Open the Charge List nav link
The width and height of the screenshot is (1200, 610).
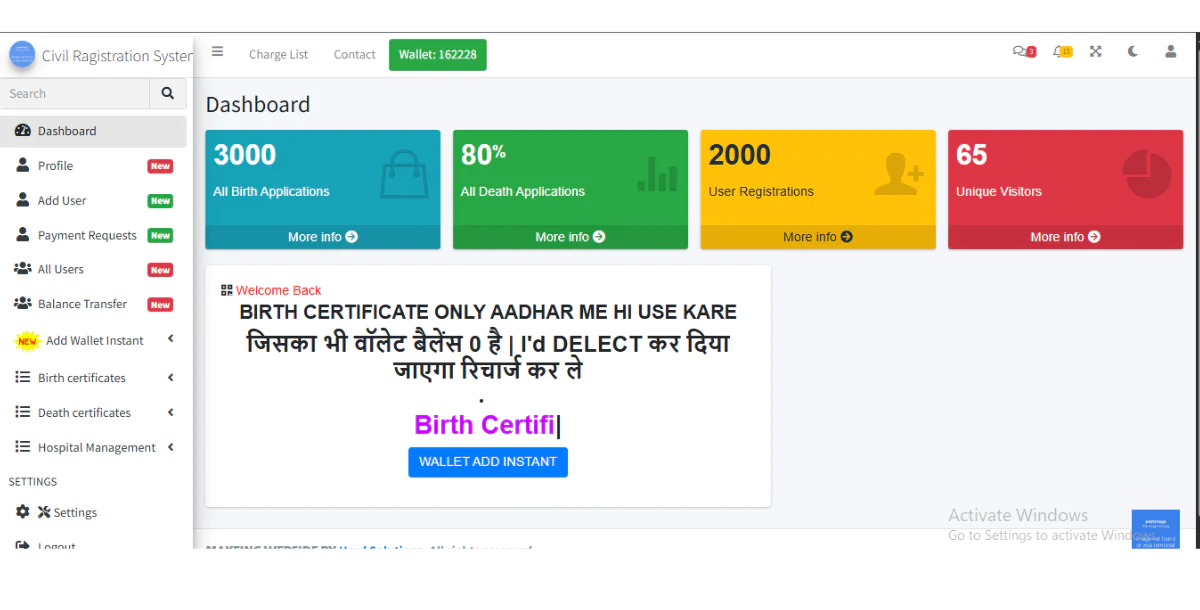tap(278, 55)
